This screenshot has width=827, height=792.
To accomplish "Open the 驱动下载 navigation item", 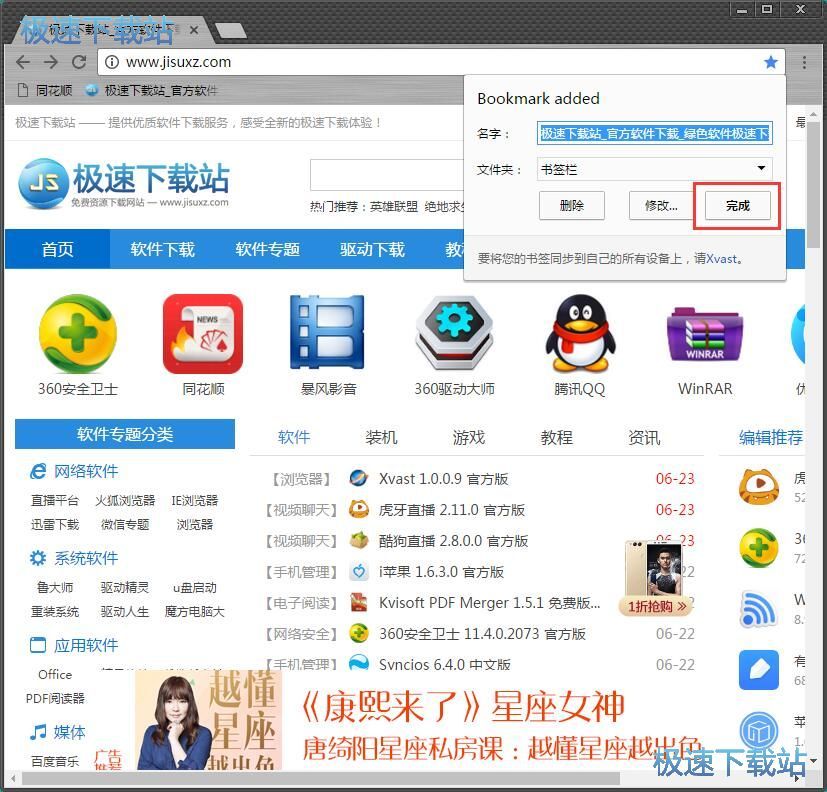I will [x=372, y=249].
